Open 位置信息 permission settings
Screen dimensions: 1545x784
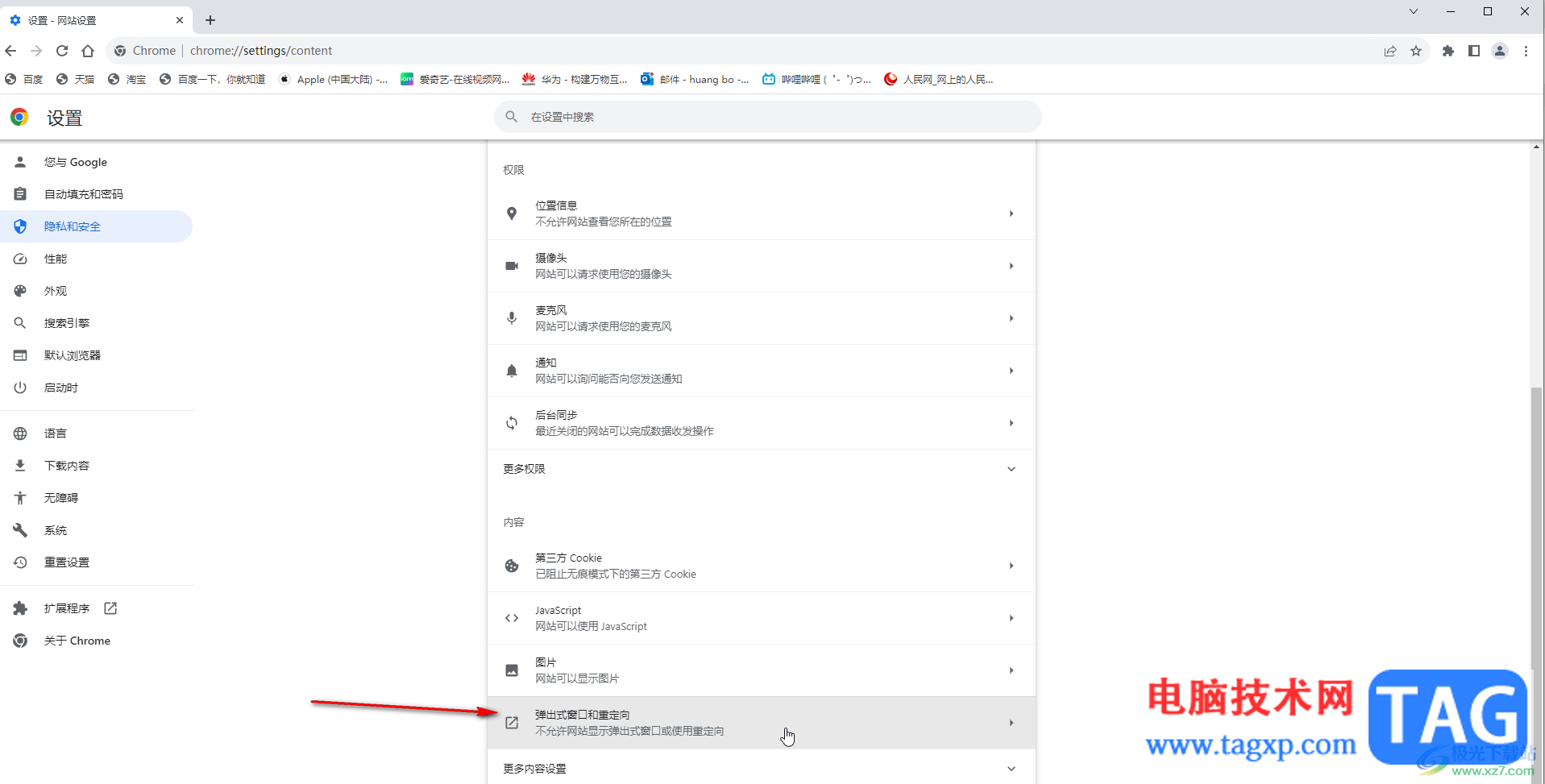[x=761, y=214]
